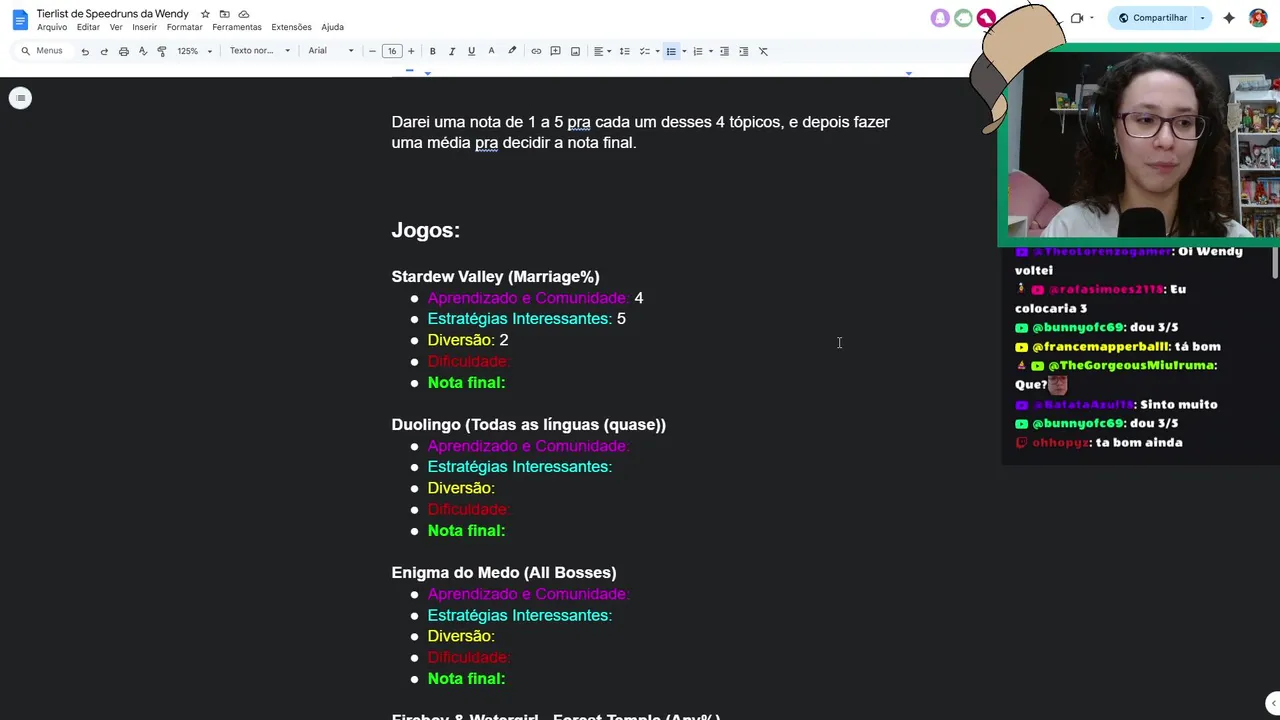
Task: Toggle the numbered list button
Action: [698, 51]
